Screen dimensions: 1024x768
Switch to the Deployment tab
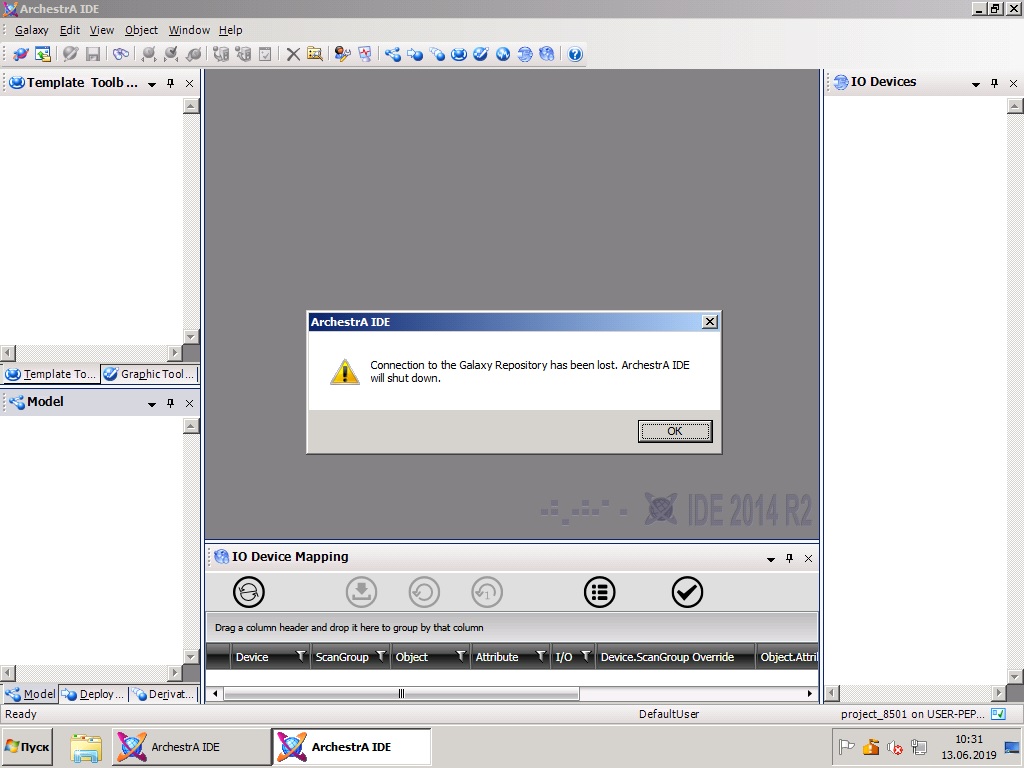point(93,694)
